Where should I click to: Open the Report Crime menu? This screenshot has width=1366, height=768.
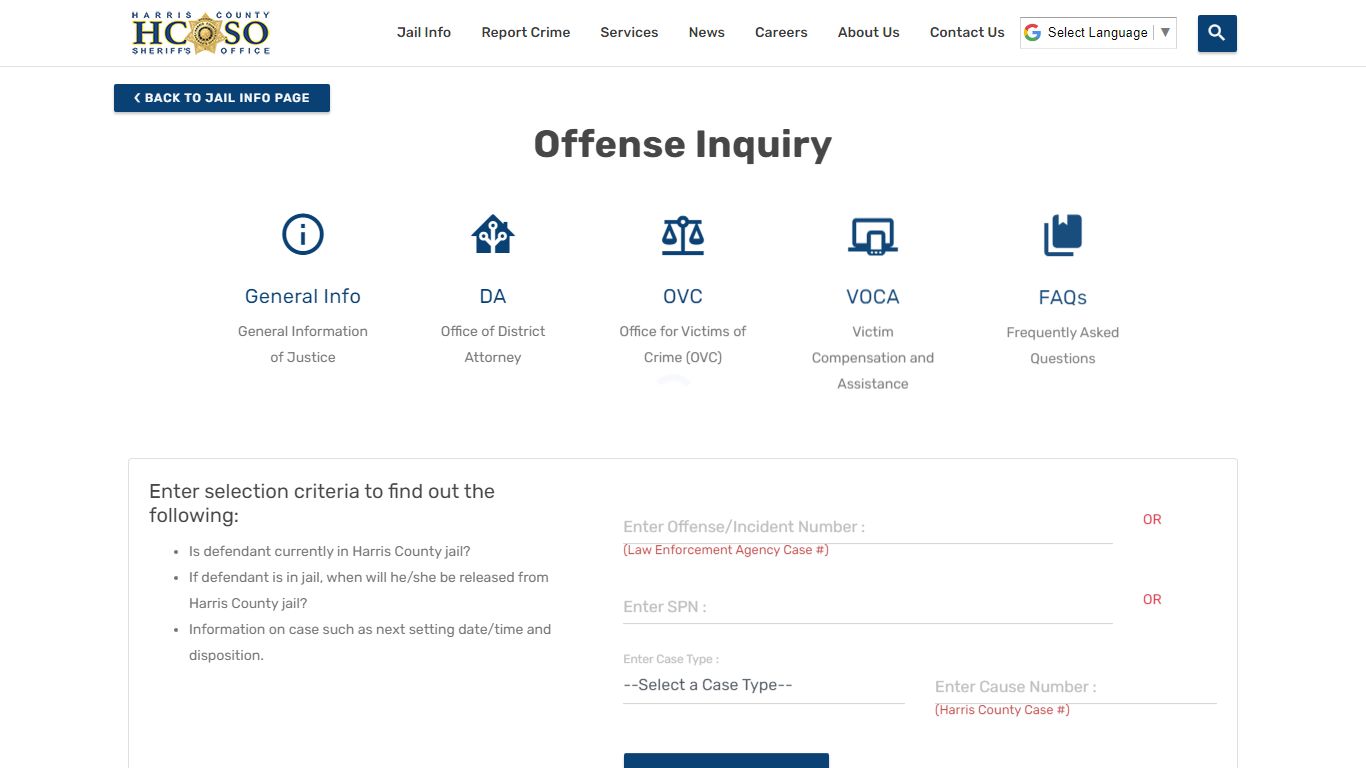click(526, 32)
